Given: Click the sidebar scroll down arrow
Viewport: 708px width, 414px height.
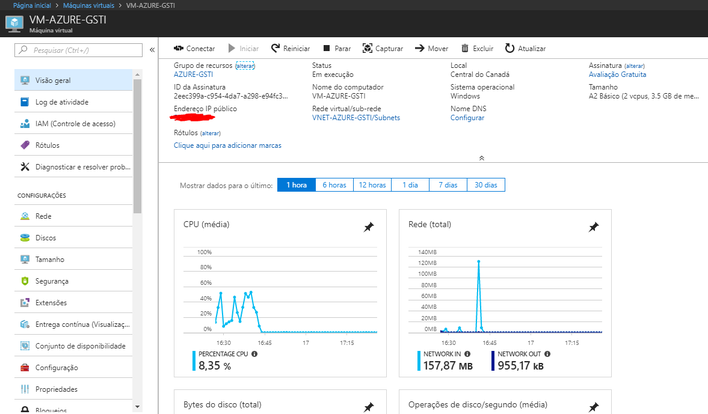Looking at the screenshot, I should [x=137, y=407].
